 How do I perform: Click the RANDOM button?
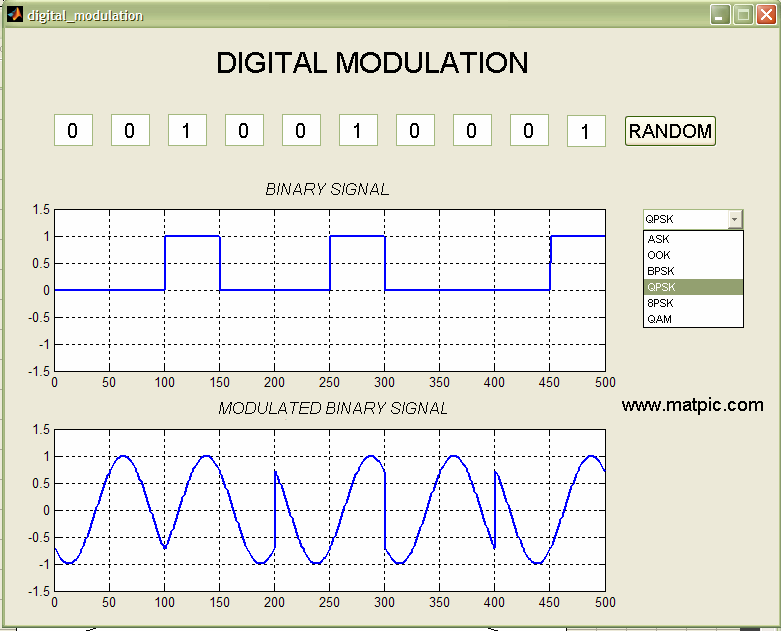point(670,131)
